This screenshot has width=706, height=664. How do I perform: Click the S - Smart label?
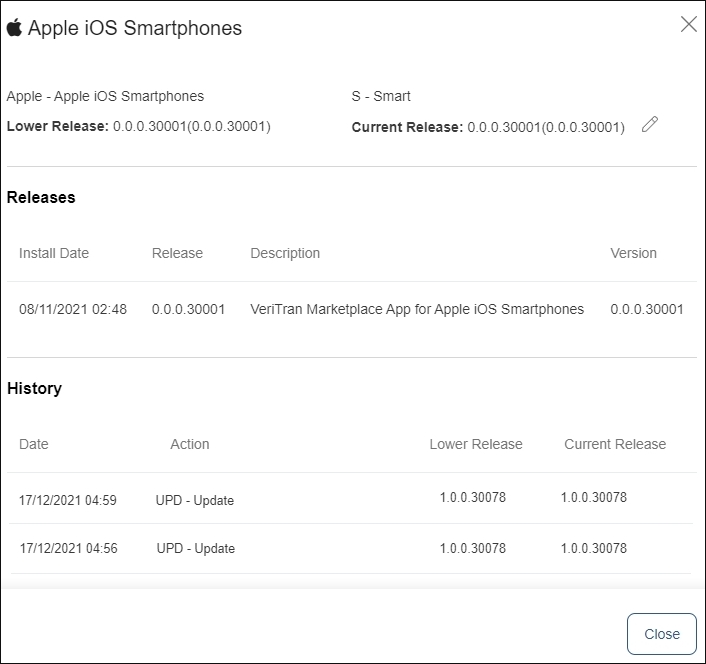[381, 97]
